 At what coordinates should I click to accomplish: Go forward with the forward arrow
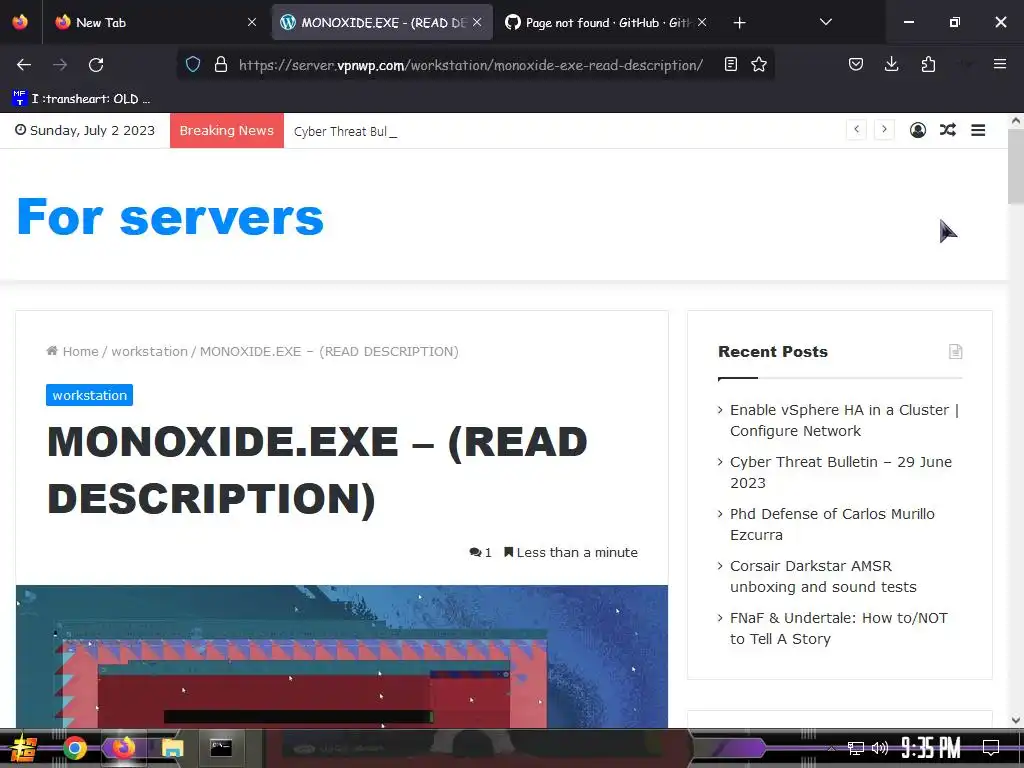click(60, 65)
